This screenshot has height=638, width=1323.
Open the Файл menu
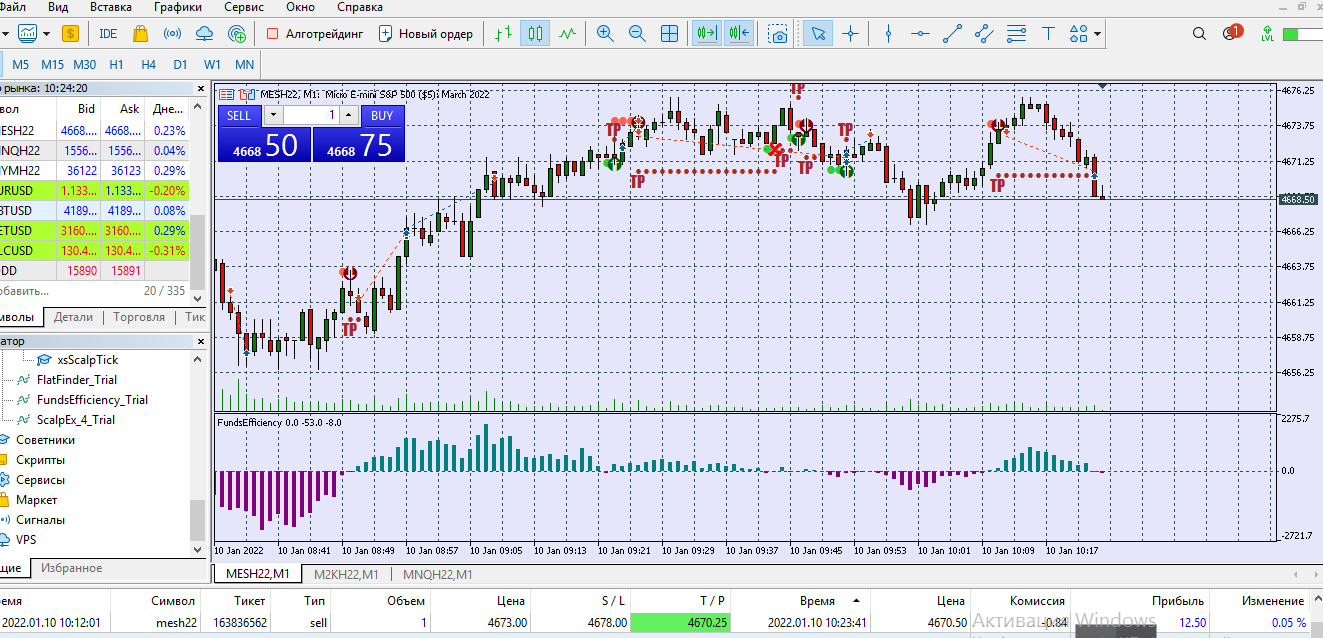tap(12, 7)
